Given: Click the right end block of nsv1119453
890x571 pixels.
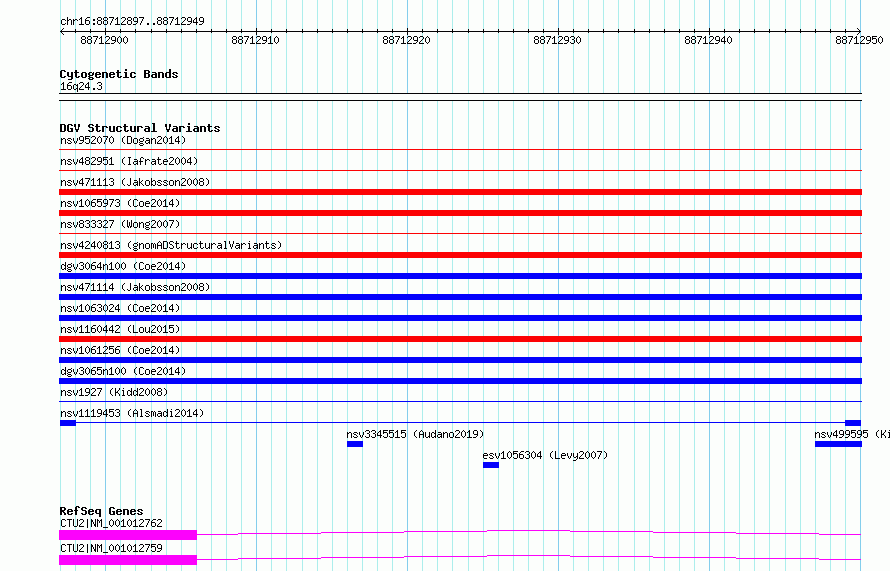Looking at the screenshot, I should pyautogui.click(x=853, y=423).
